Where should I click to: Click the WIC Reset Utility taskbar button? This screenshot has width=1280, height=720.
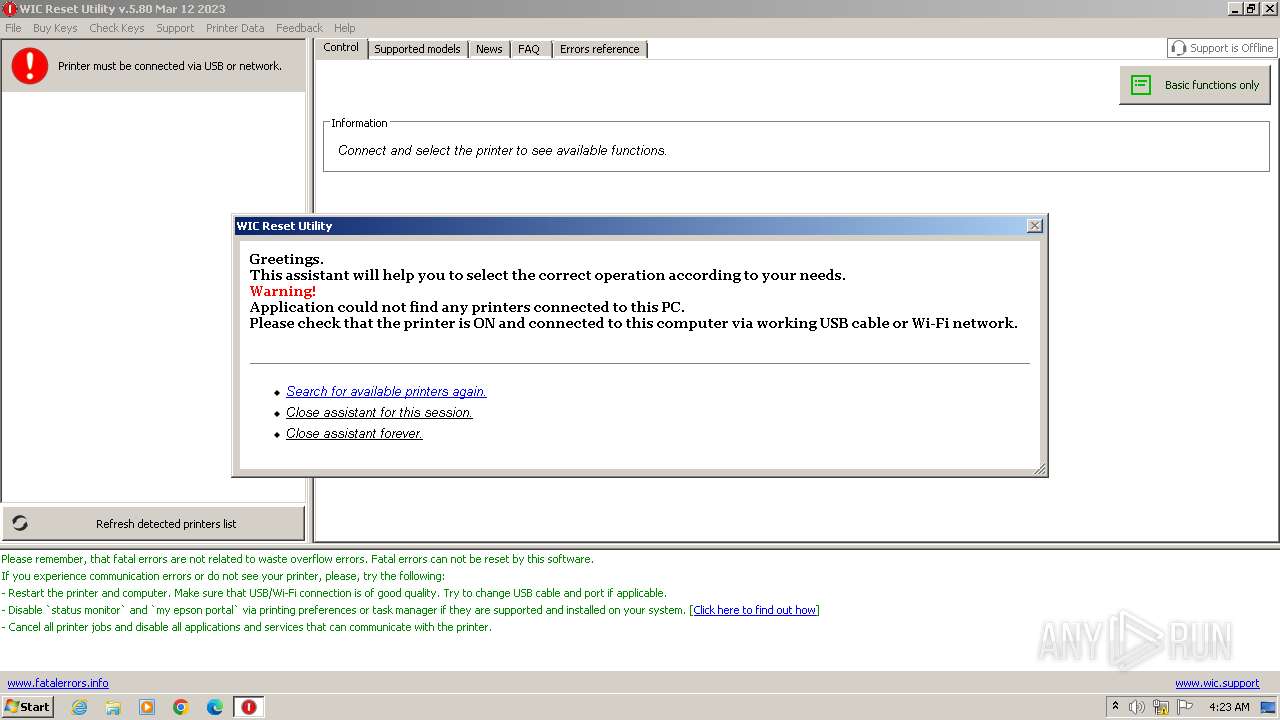pyautogui.click(x=249, y=707)
